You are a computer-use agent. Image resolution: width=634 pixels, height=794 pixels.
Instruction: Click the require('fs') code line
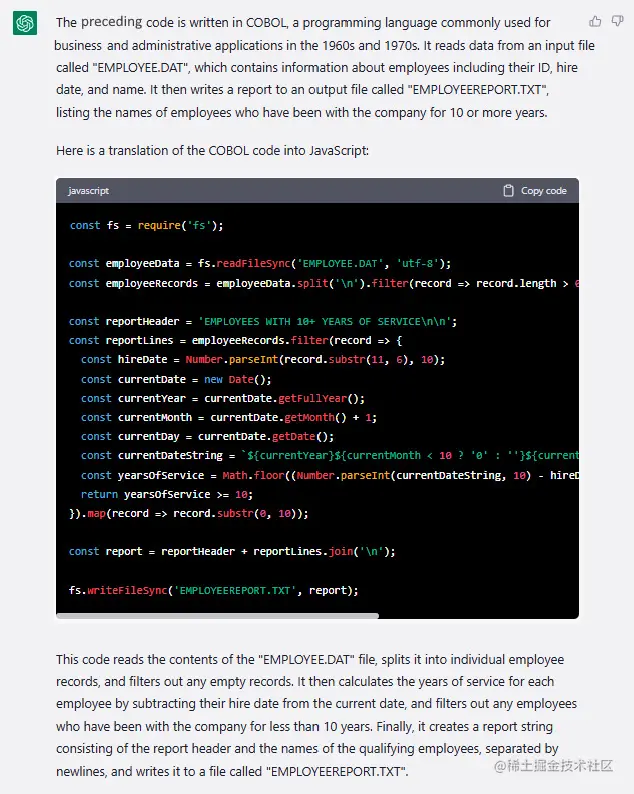tap(146, 225)
